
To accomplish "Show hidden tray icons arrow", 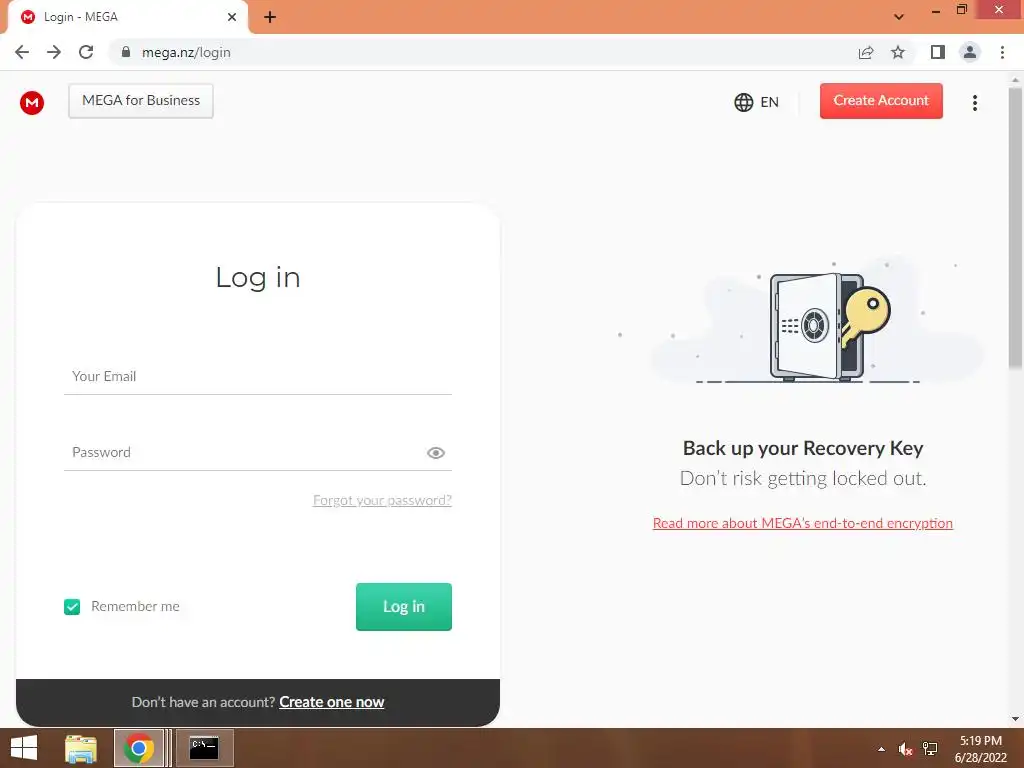I will 881,749.
